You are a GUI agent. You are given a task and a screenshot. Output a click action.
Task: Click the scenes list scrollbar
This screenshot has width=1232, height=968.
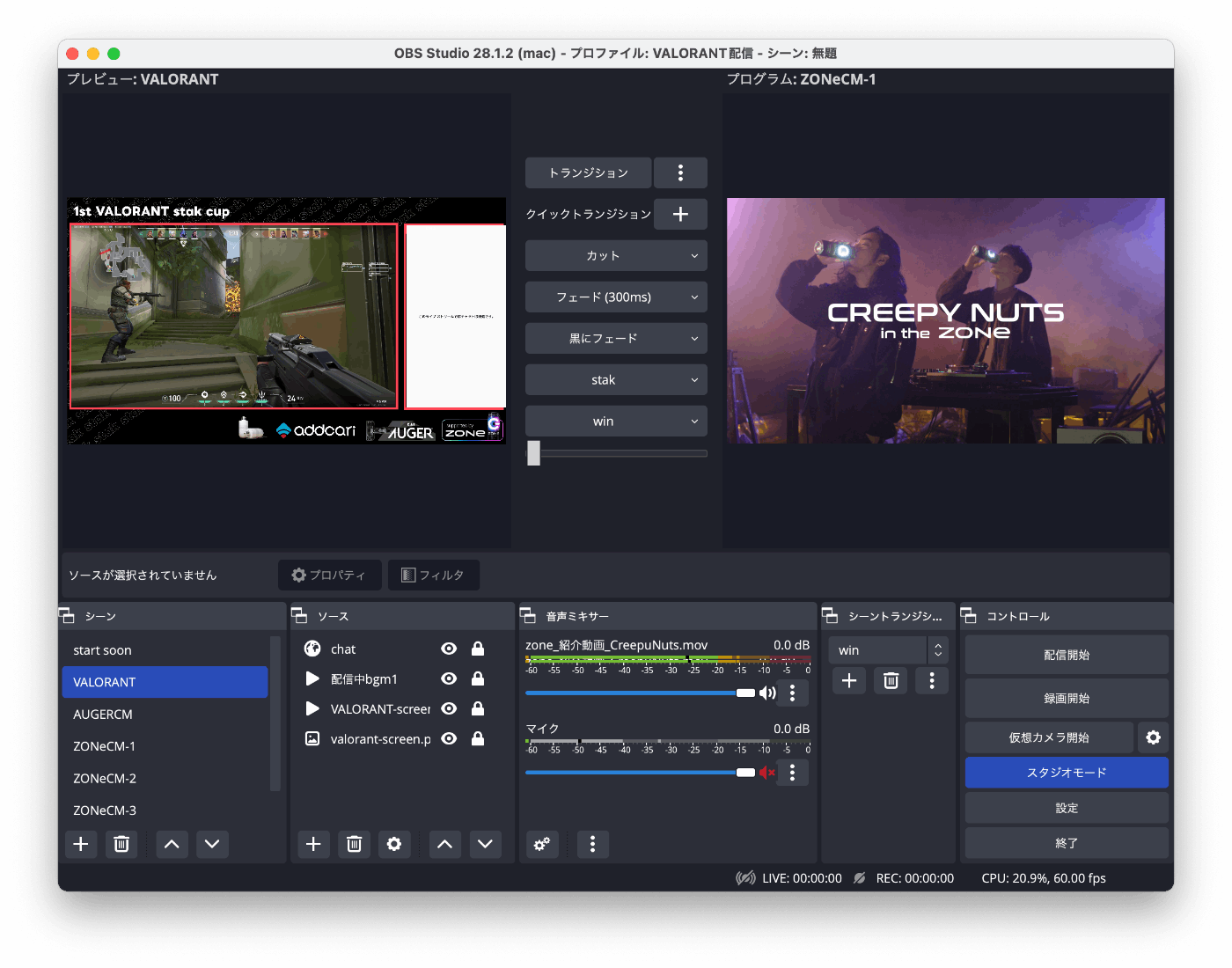tap(275, 713)
